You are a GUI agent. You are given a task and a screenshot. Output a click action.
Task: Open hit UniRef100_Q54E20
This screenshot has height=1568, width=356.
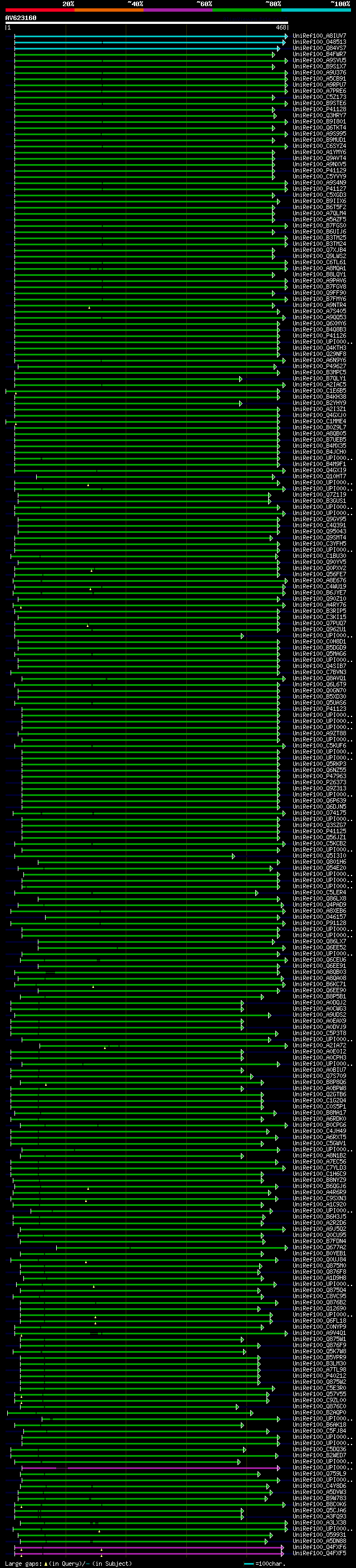tap(319, 868)
